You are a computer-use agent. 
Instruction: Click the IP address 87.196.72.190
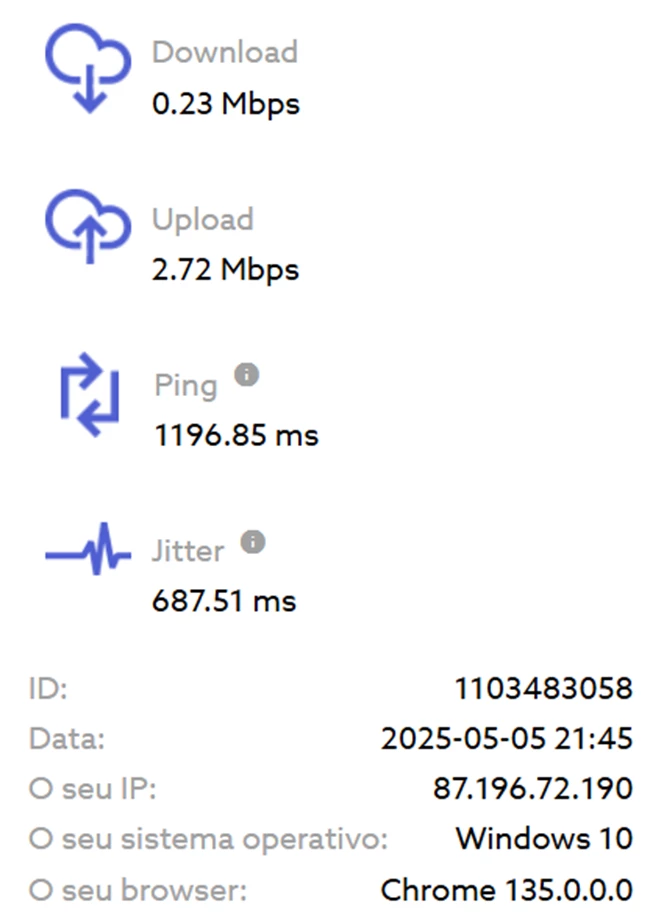click(x=532, y=789)
